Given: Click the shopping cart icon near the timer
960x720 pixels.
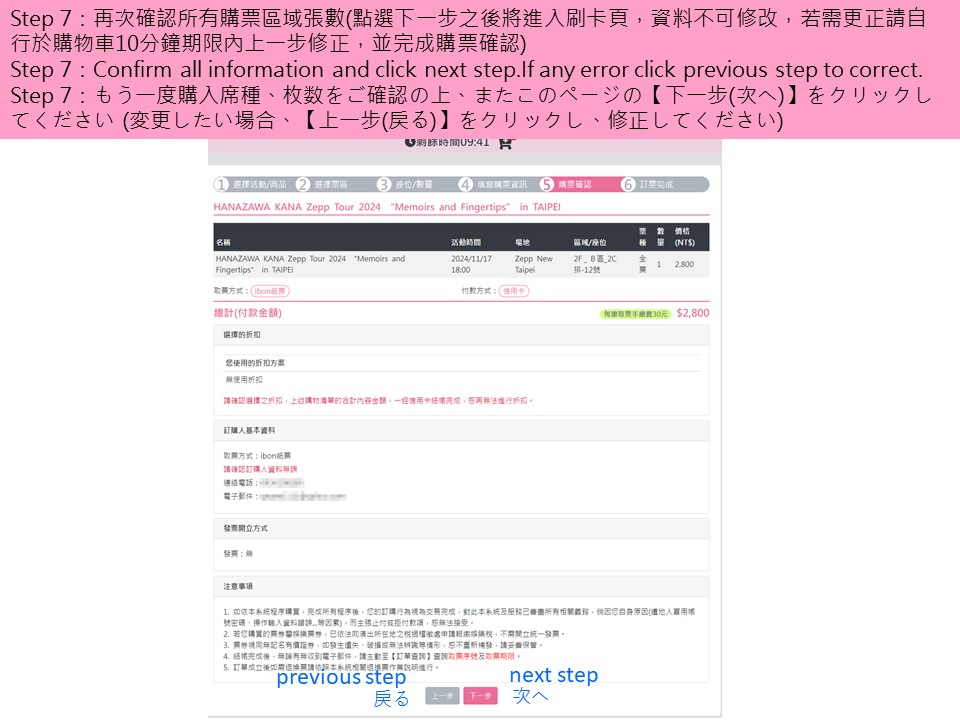Looking at the screenshot, I should (505, 143).
